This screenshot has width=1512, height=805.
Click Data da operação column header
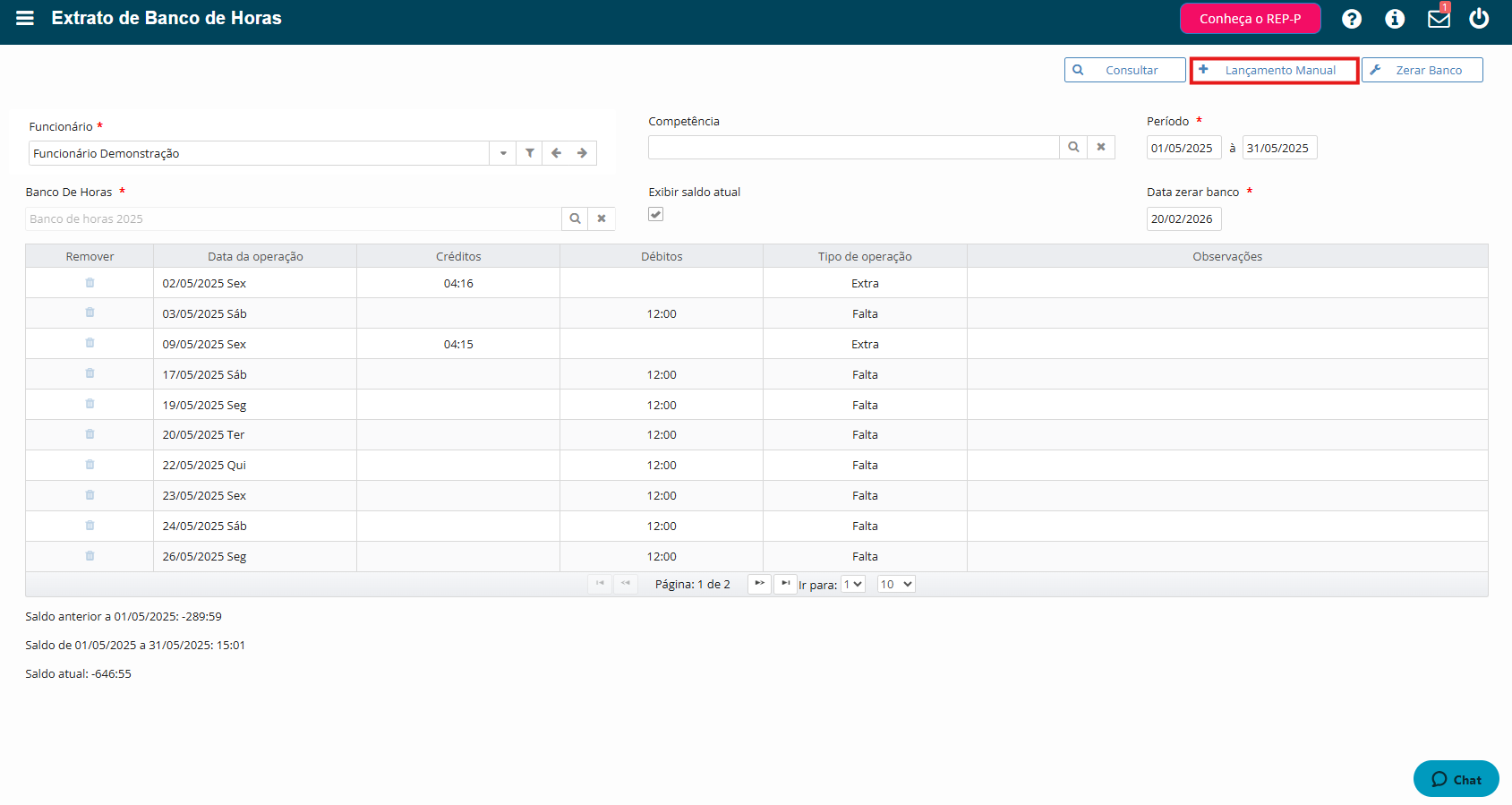pos(255,256)
